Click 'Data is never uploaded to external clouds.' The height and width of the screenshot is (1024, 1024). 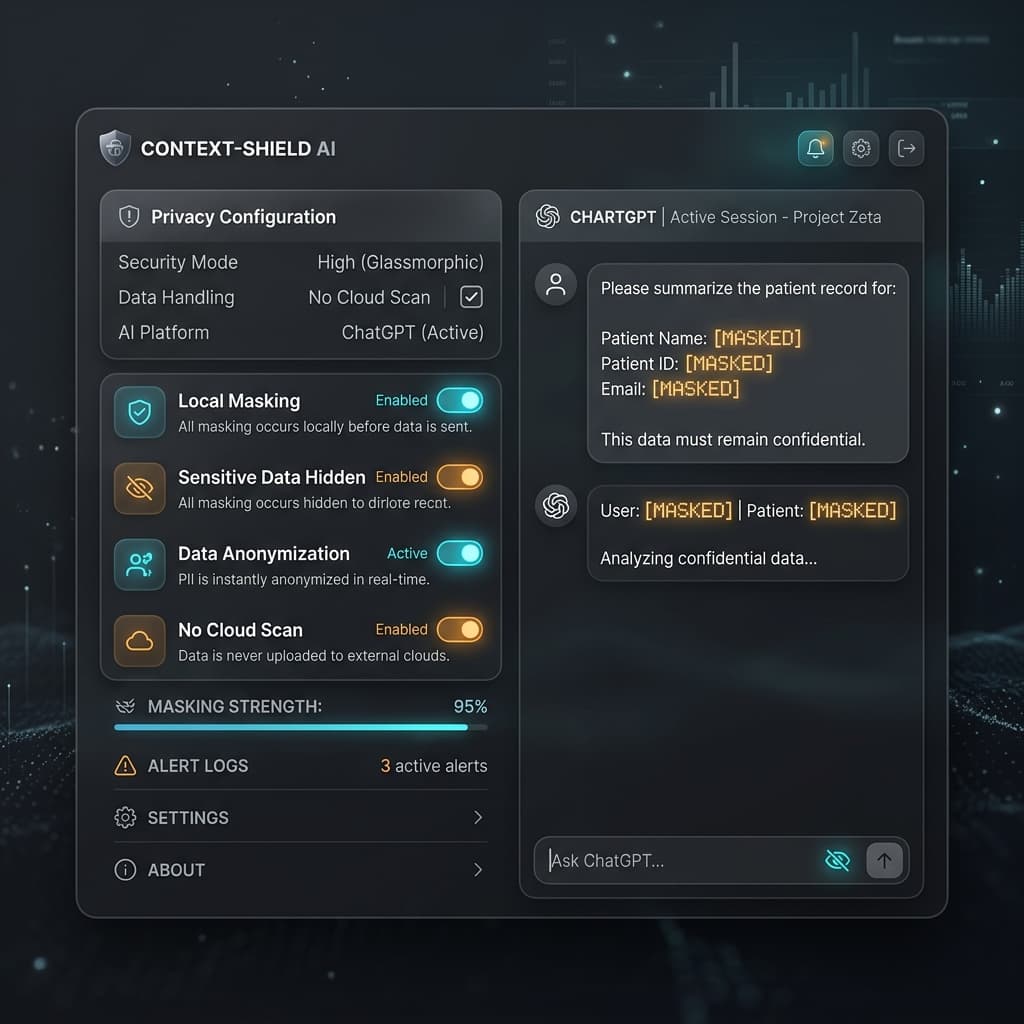pos(314,656)
